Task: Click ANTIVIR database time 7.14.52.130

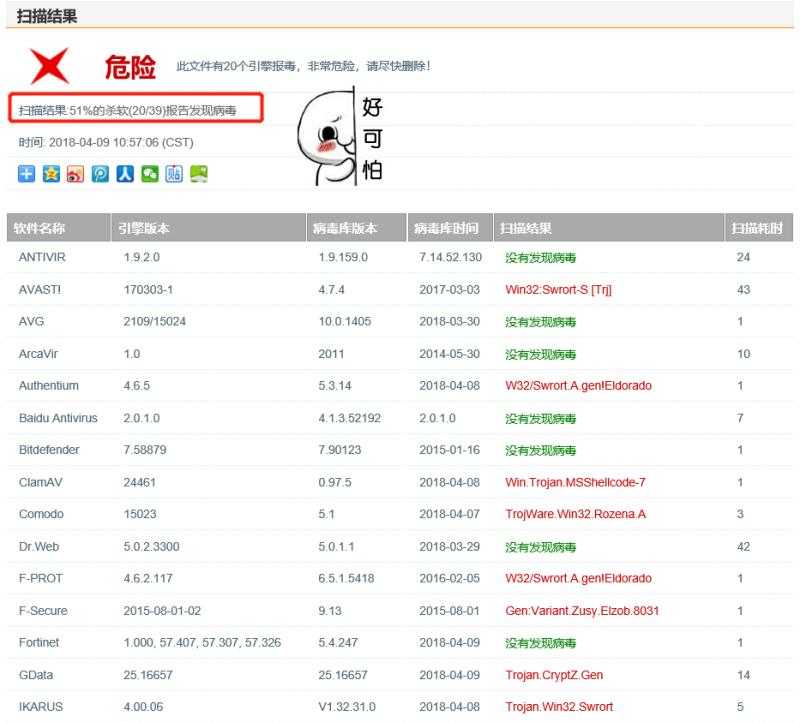Action: coord(450,257)
